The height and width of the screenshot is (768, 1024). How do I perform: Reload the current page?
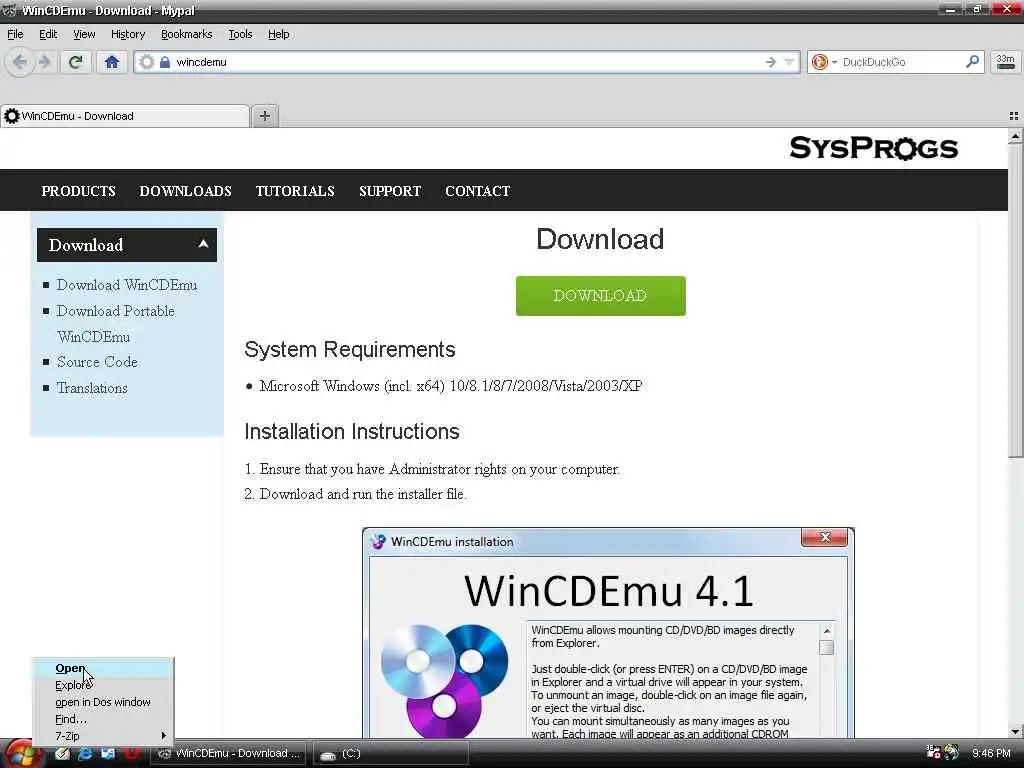76,62
